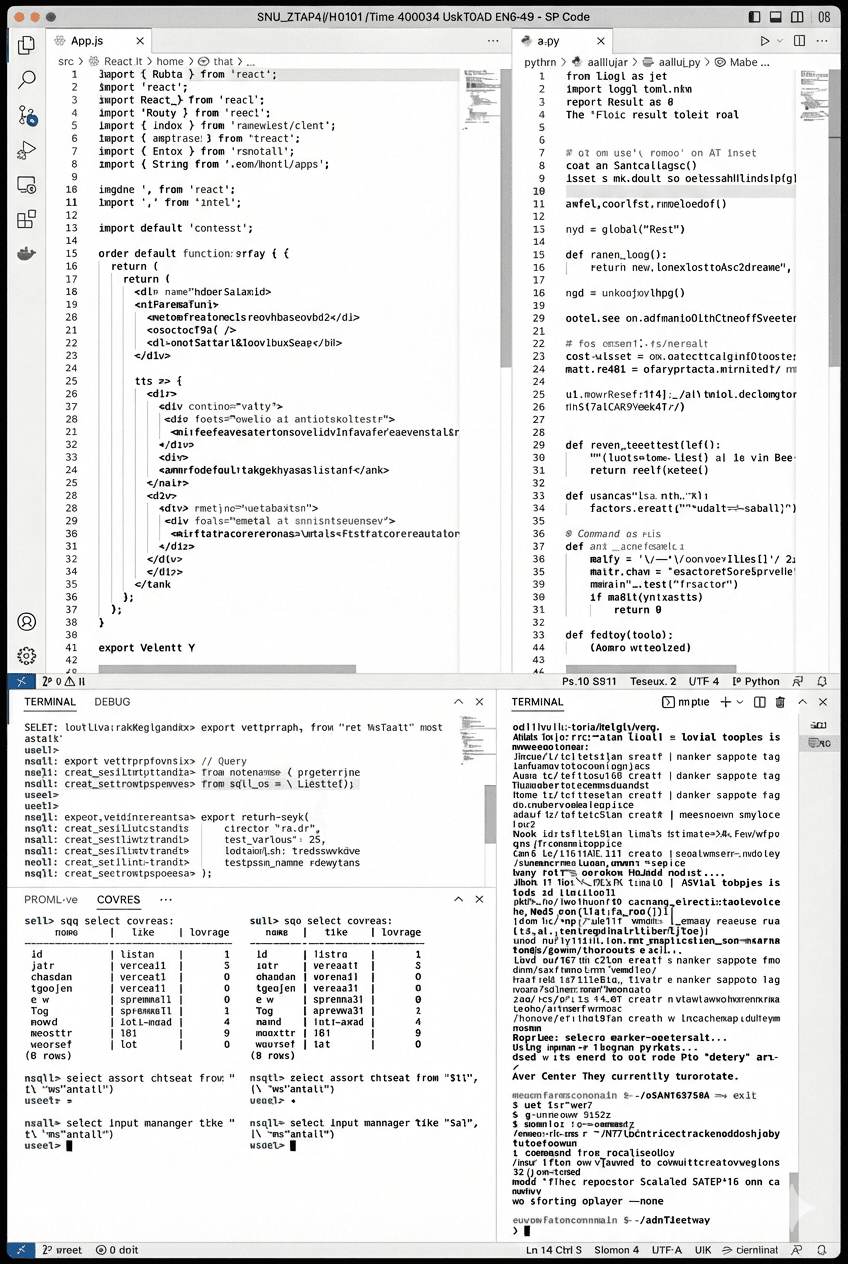Kill terminal with the trash icon
Screen dimensions: 848x1264
coord(780,703)
